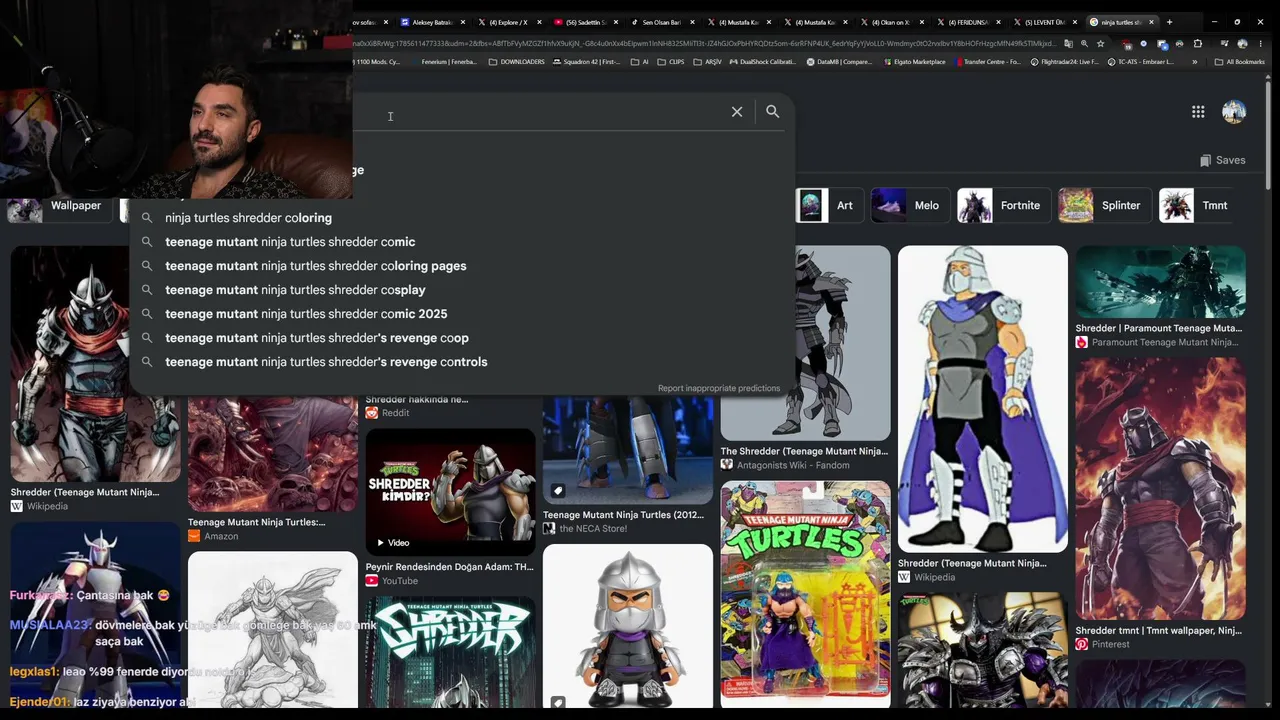Open the red extension with notification badge

pos(1128,44)
